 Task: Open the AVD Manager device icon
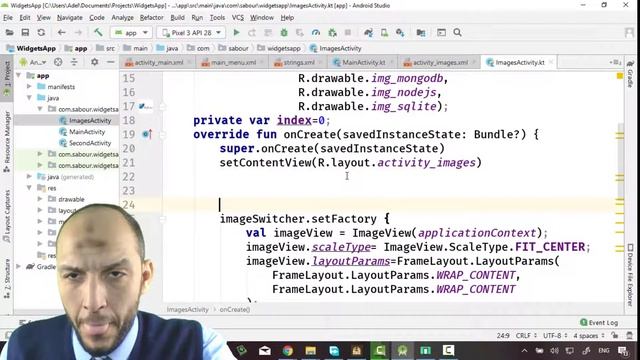tap(384, 32)
